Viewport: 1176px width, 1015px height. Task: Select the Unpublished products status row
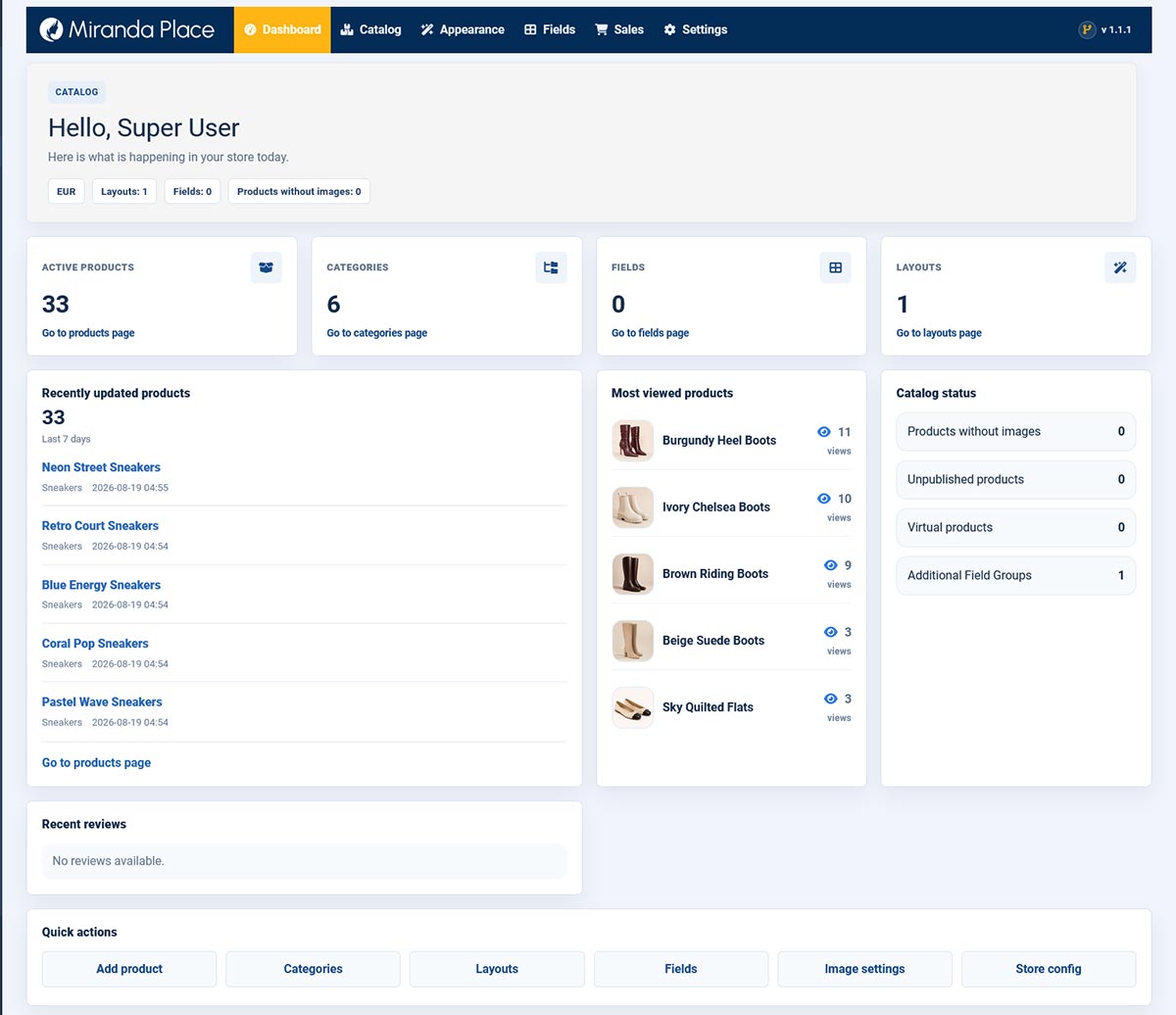click(x=1016, y=479)
